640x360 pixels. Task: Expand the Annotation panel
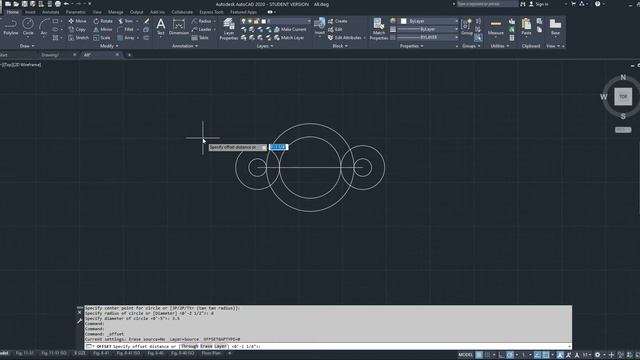(x=185, y=46)
